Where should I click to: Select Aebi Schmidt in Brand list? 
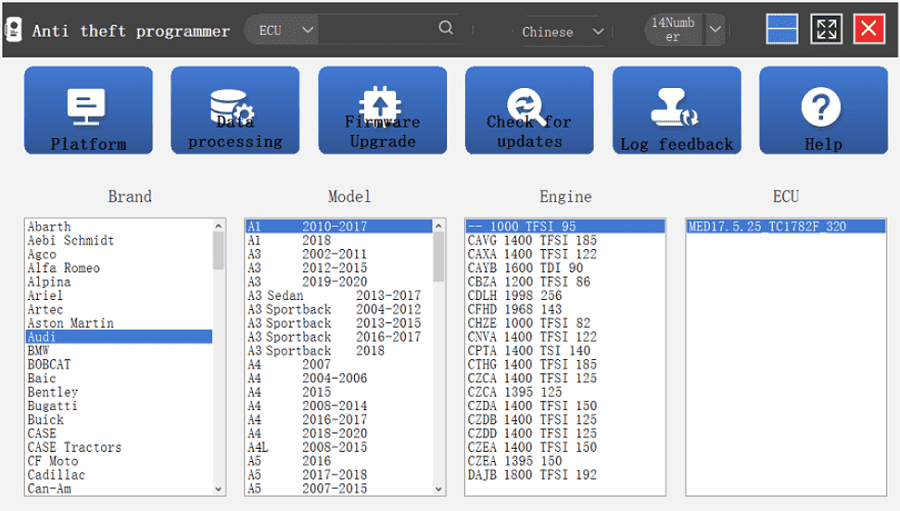(x=119, y=241)
